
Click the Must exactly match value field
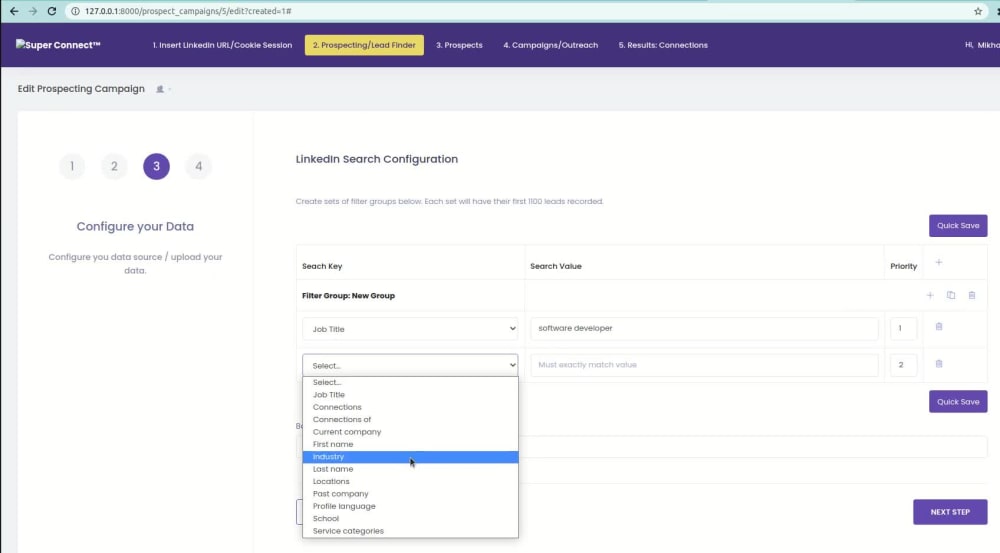point(704,365)
